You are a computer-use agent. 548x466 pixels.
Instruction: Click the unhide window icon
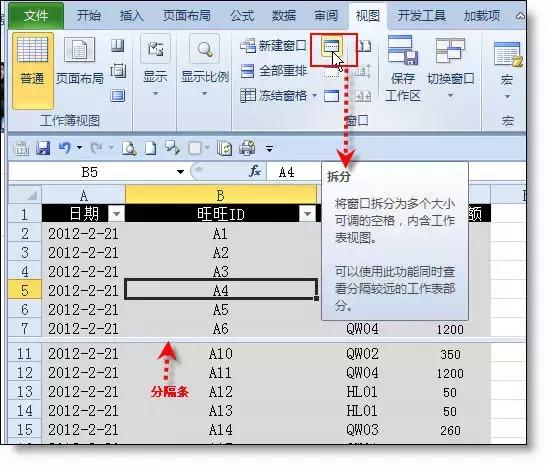point(331,96)
